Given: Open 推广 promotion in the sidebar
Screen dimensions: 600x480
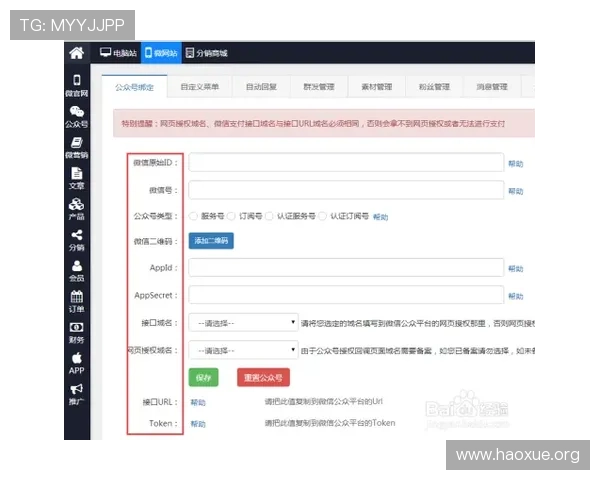Looking at the screenshot, I should point(77,395).
